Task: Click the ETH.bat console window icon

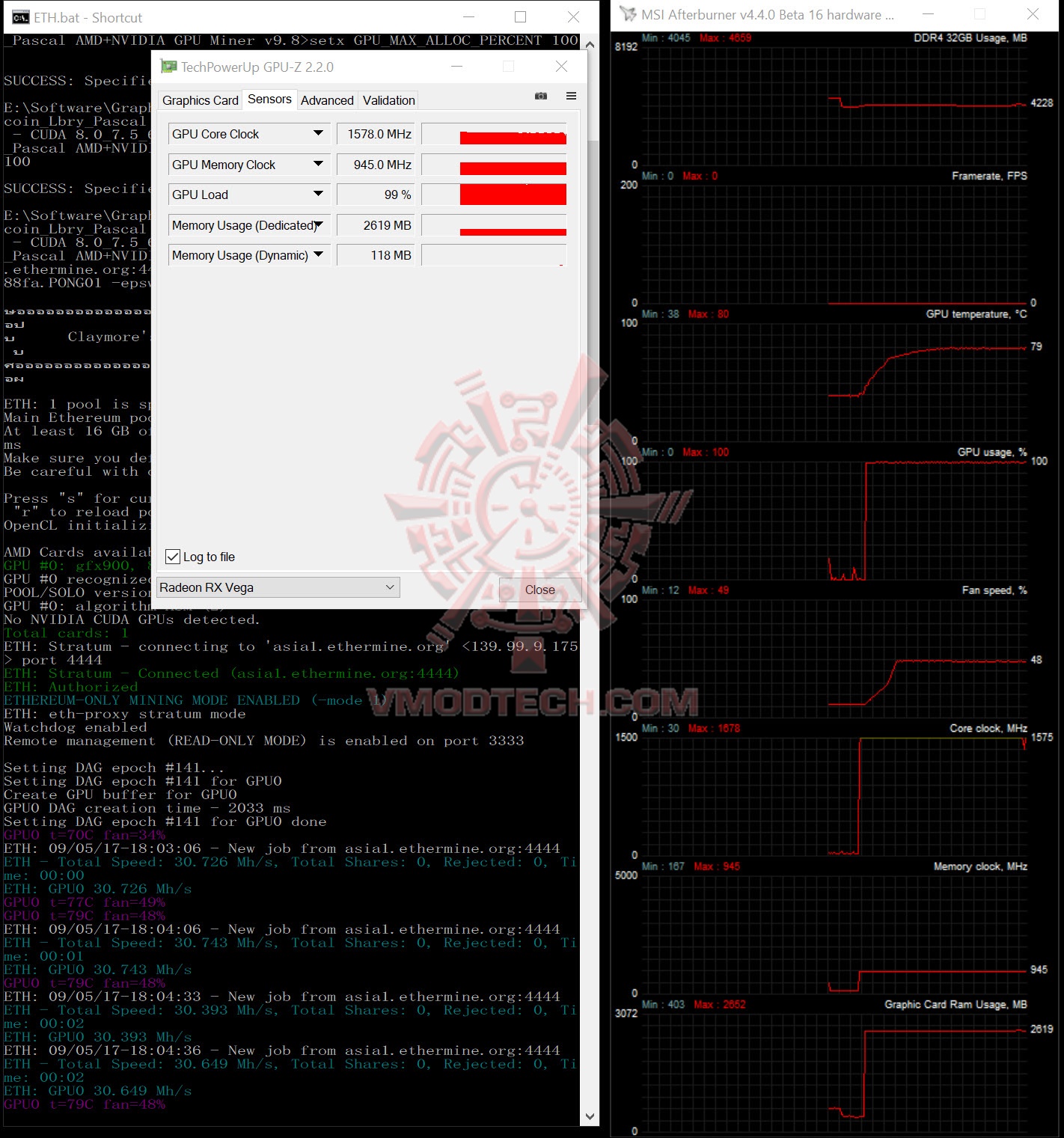Action: click(20, 17)
